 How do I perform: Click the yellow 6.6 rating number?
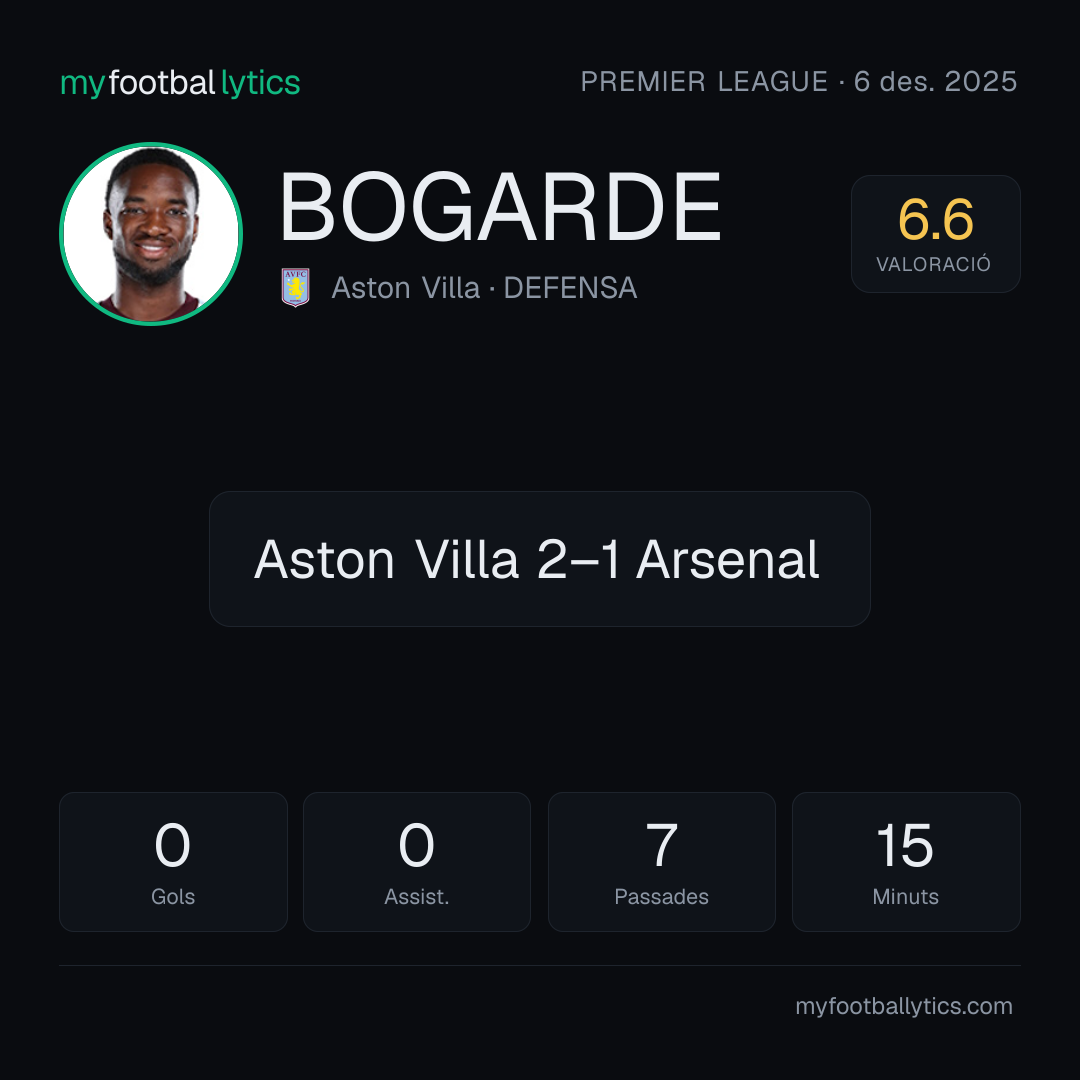tap(935, 220)
